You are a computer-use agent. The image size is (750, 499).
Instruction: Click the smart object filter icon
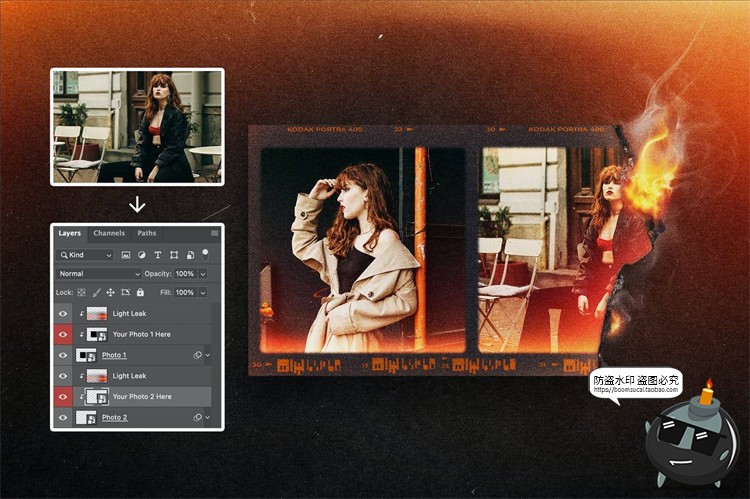[190, 255]
